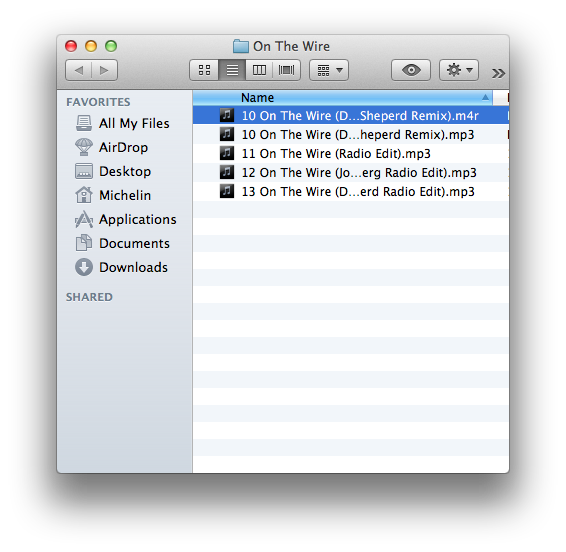This screenshot has width=566, height=552.
Task: Click the folder icon in the title bar
Action: [241, 46]
